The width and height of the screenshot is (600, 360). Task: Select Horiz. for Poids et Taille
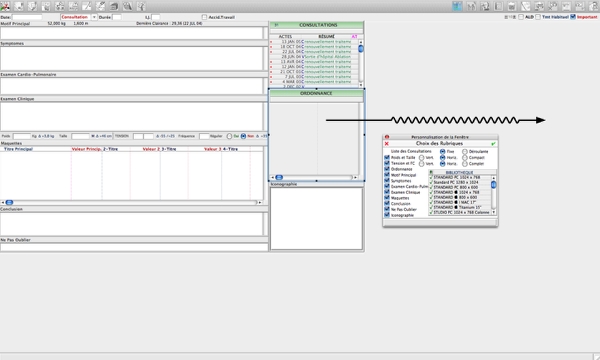coord(442,158)
